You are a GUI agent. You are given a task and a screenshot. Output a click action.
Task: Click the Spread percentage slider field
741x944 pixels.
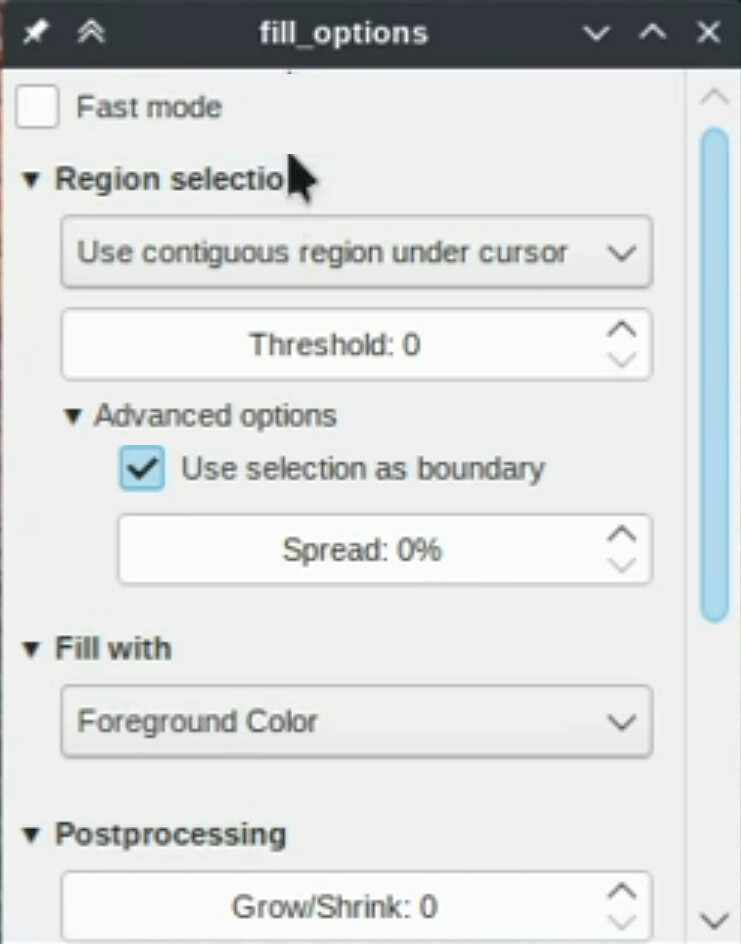[360, 550]
